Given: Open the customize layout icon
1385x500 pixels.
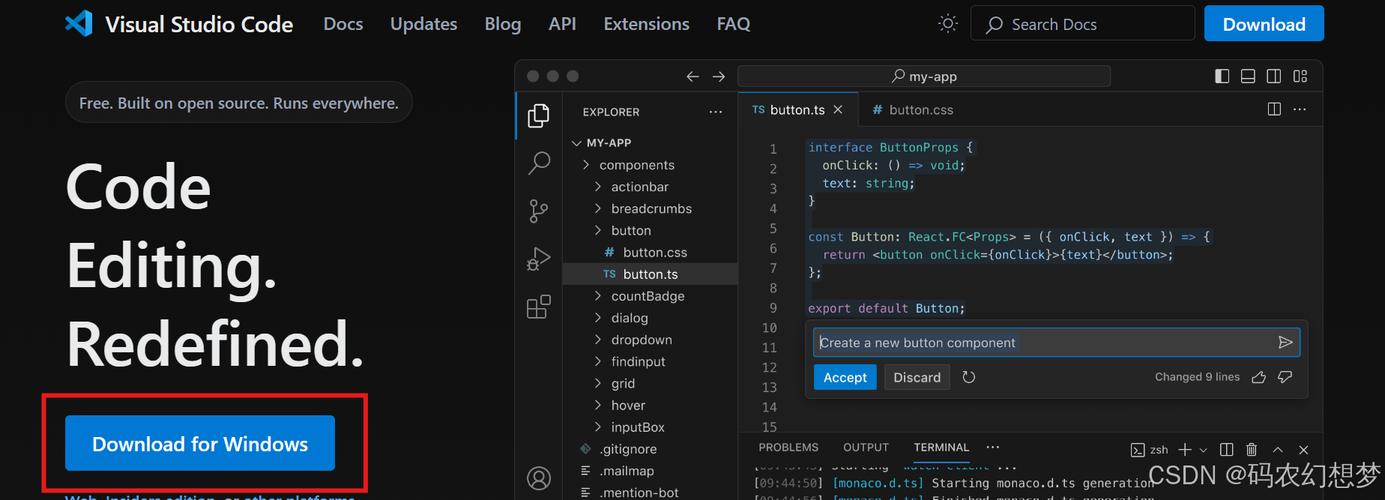Looking at the screenshot, I should pos(1300,76).
